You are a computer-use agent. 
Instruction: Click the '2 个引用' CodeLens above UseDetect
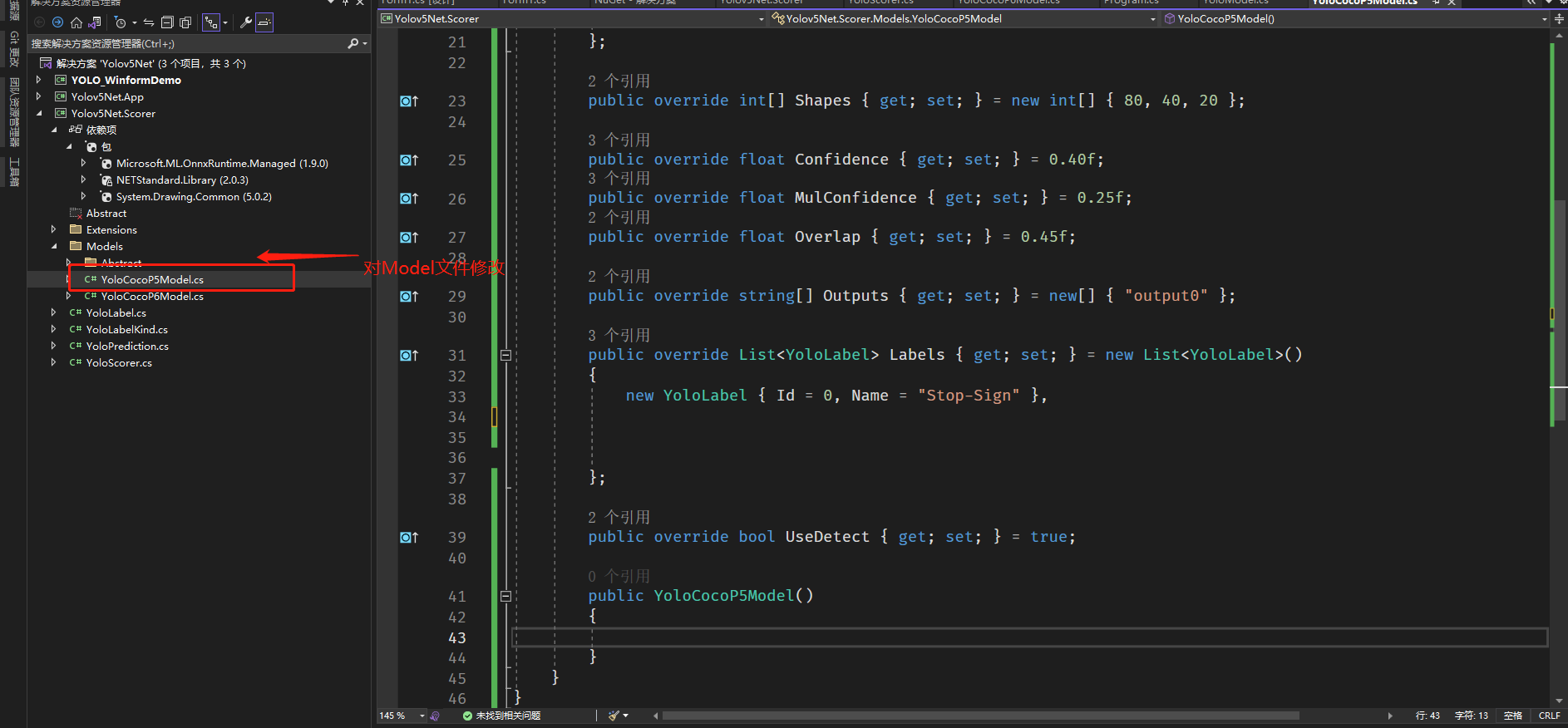click(619, 517)
